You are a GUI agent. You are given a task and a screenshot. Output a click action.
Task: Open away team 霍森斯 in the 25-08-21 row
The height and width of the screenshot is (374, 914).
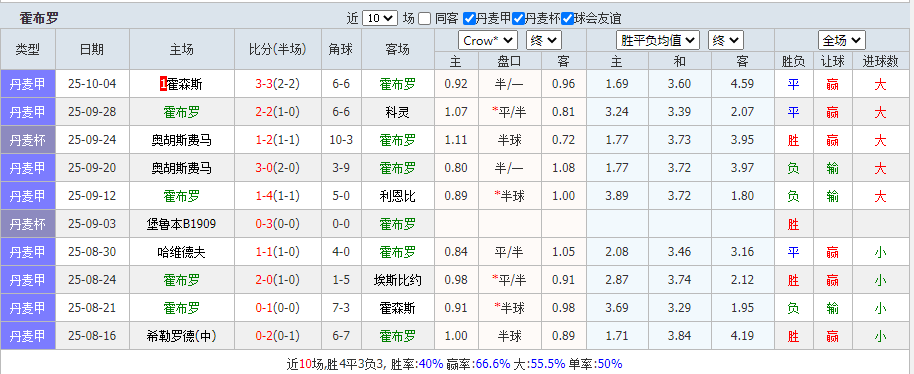[398, 308]
